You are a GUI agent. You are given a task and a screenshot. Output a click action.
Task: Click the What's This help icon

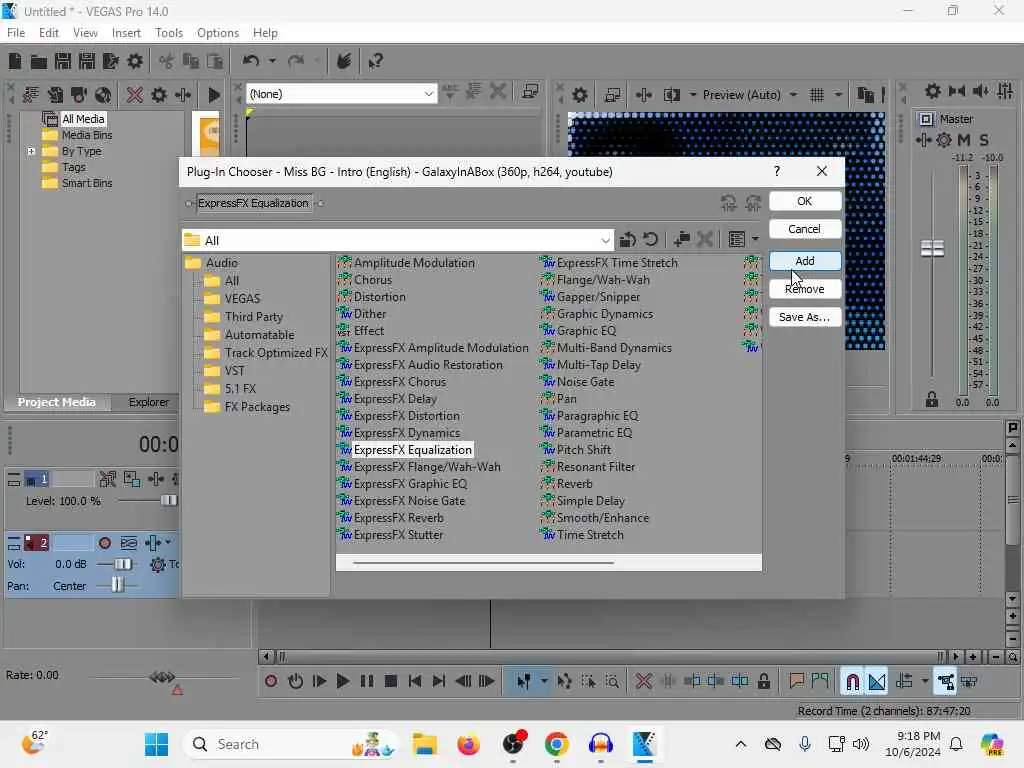point(375,61)
